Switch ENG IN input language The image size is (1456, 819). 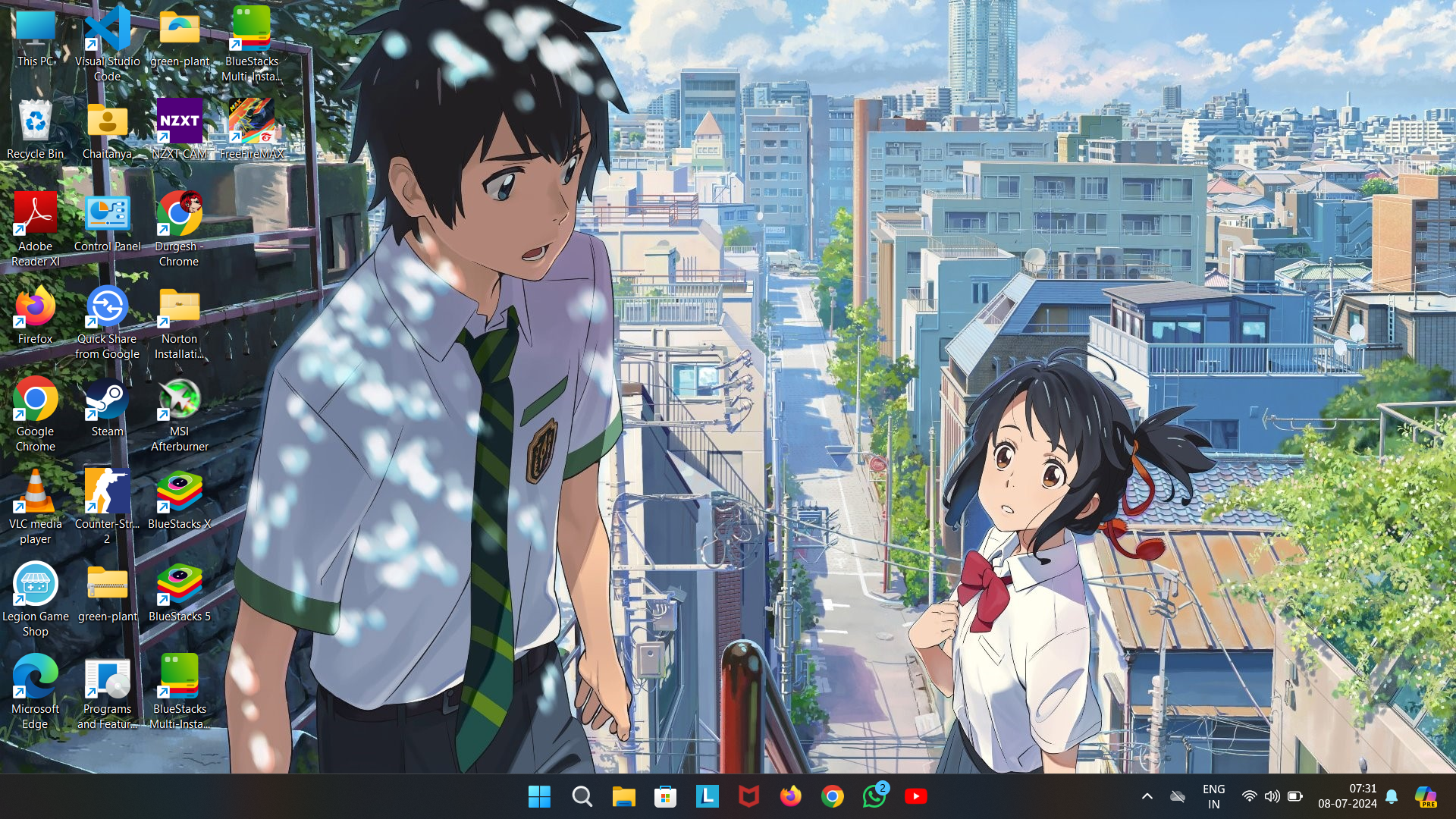(1214, 796)
